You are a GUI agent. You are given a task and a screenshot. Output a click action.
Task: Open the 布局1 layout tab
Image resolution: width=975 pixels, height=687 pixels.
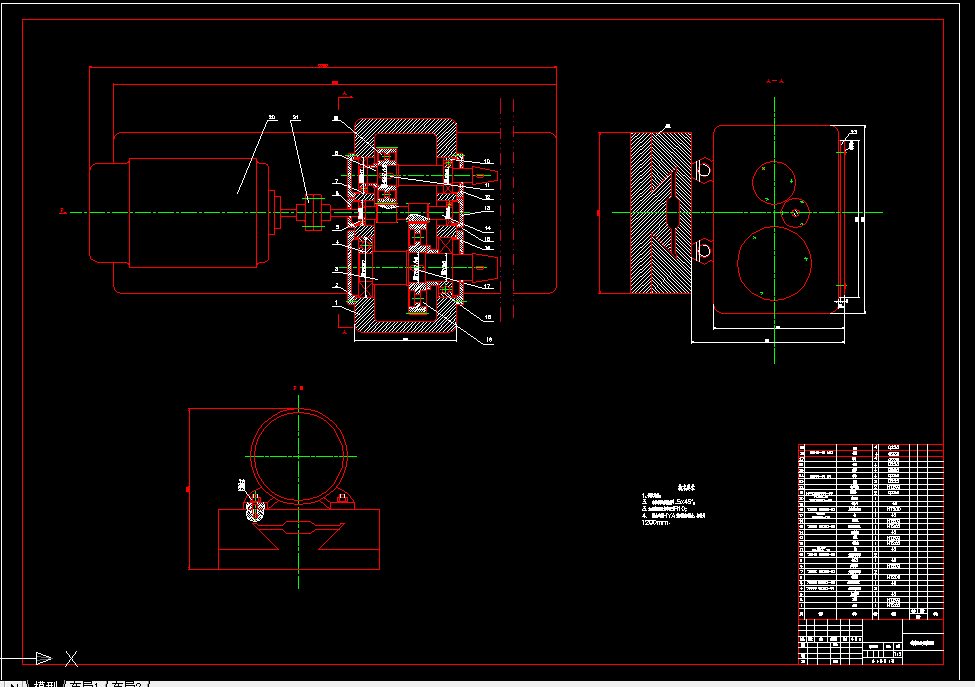pos(84,684)
